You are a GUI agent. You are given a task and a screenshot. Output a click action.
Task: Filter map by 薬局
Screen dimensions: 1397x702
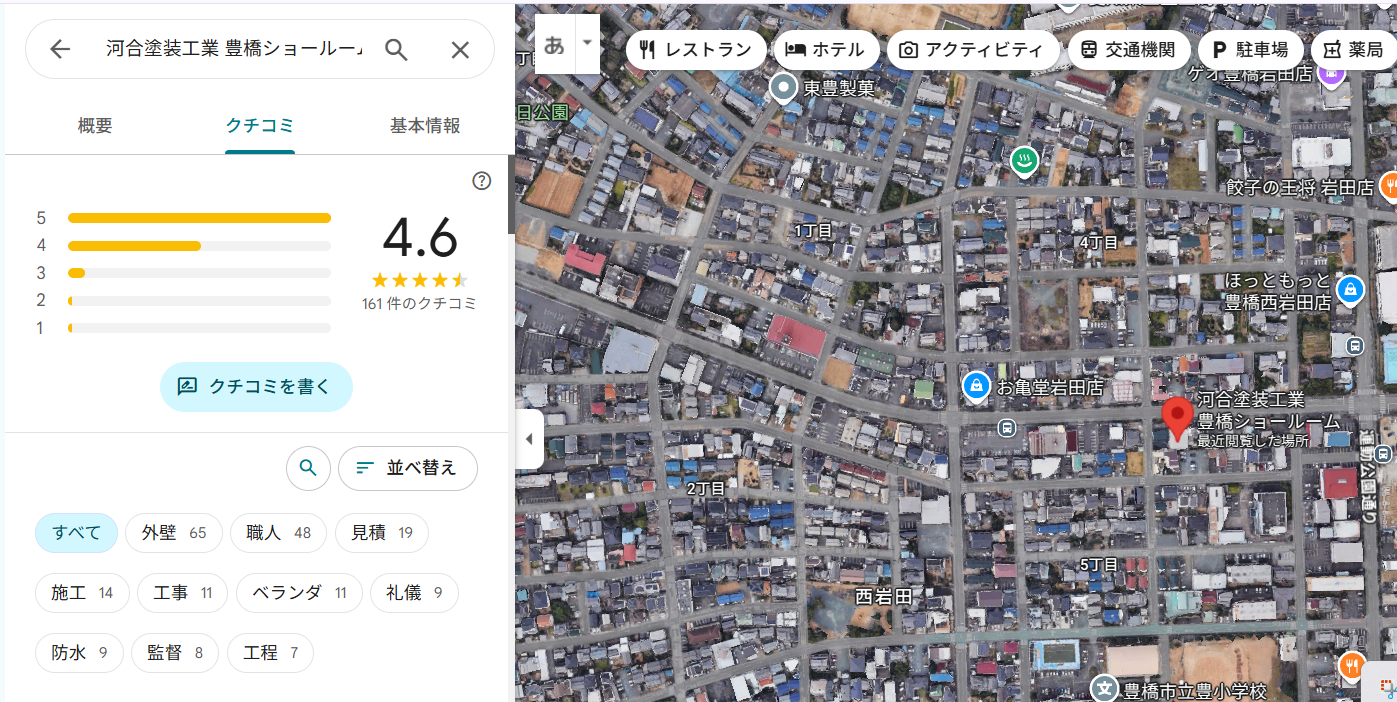coord(1353,49)
